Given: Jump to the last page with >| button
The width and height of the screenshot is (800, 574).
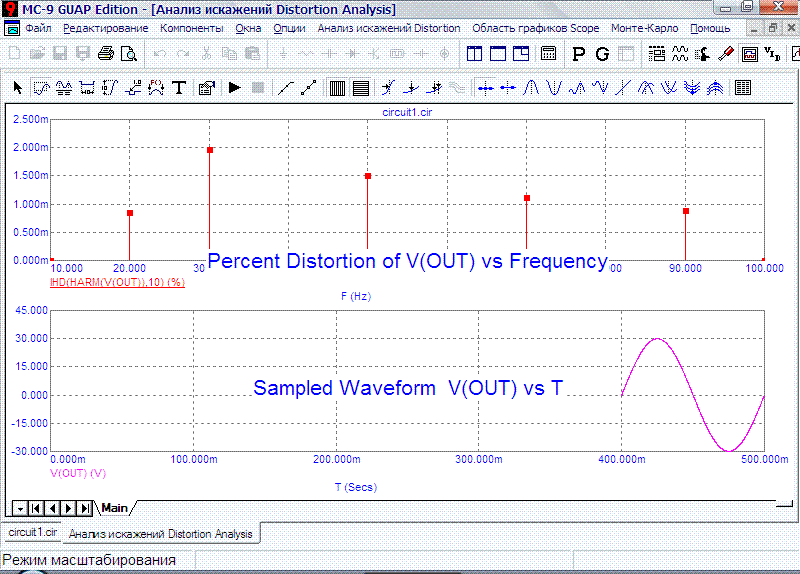Looking at the screenshot, I should (x=85, y=508).
